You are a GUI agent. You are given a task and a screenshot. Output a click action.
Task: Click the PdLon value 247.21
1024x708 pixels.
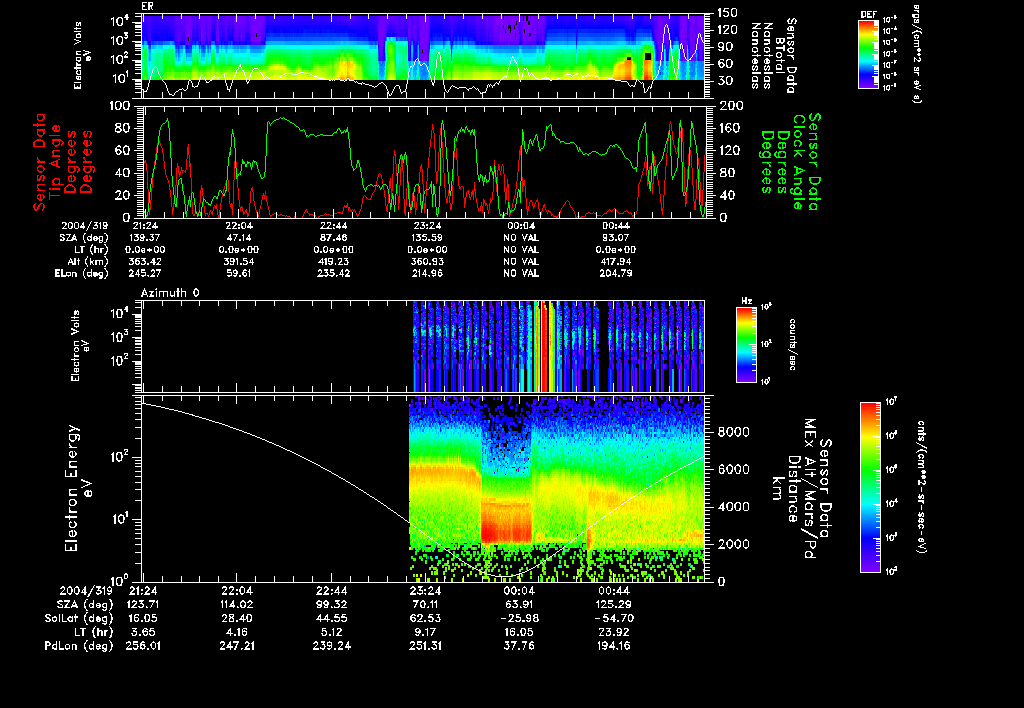[x=237, y=645]
